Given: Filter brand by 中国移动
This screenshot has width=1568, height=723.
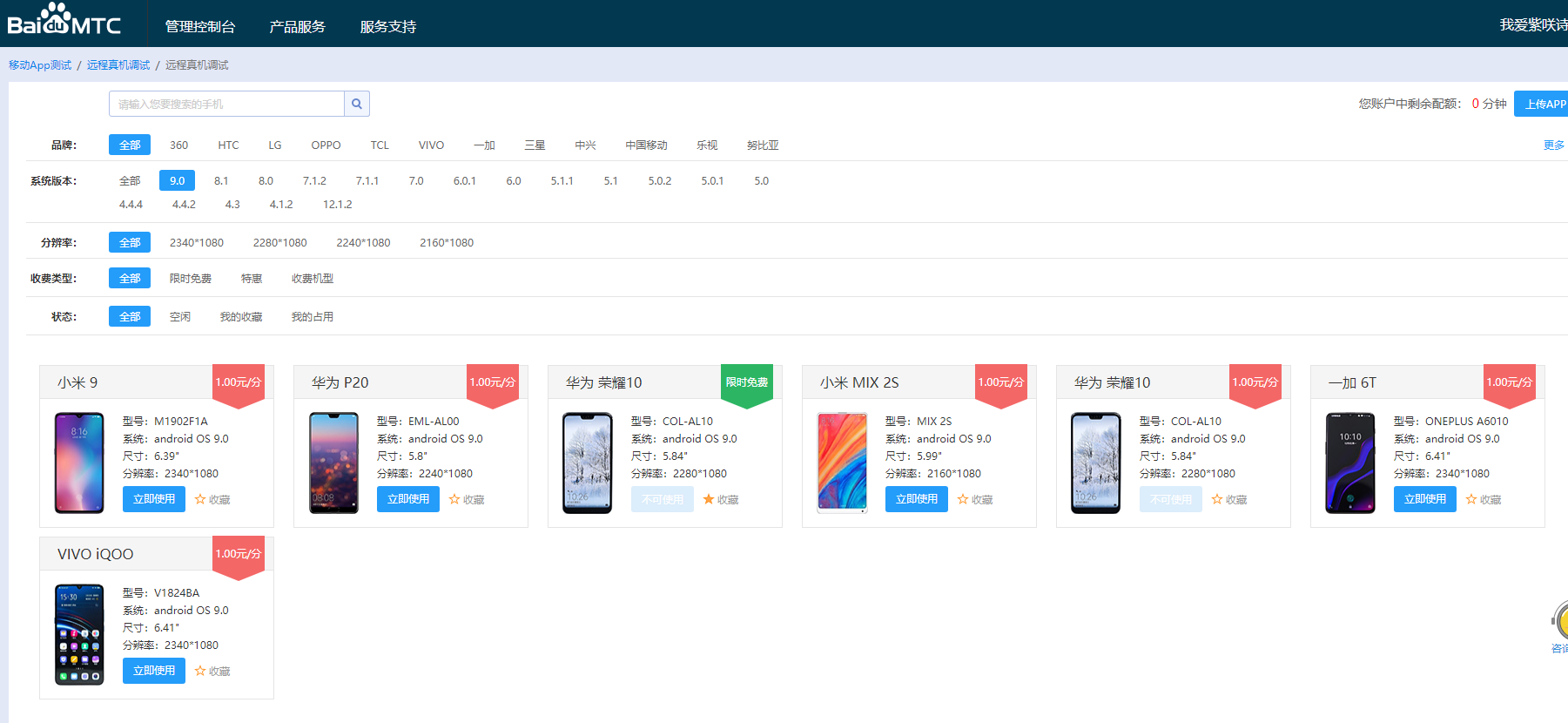Looking at the screenshot, I should (x=646, y=145).
